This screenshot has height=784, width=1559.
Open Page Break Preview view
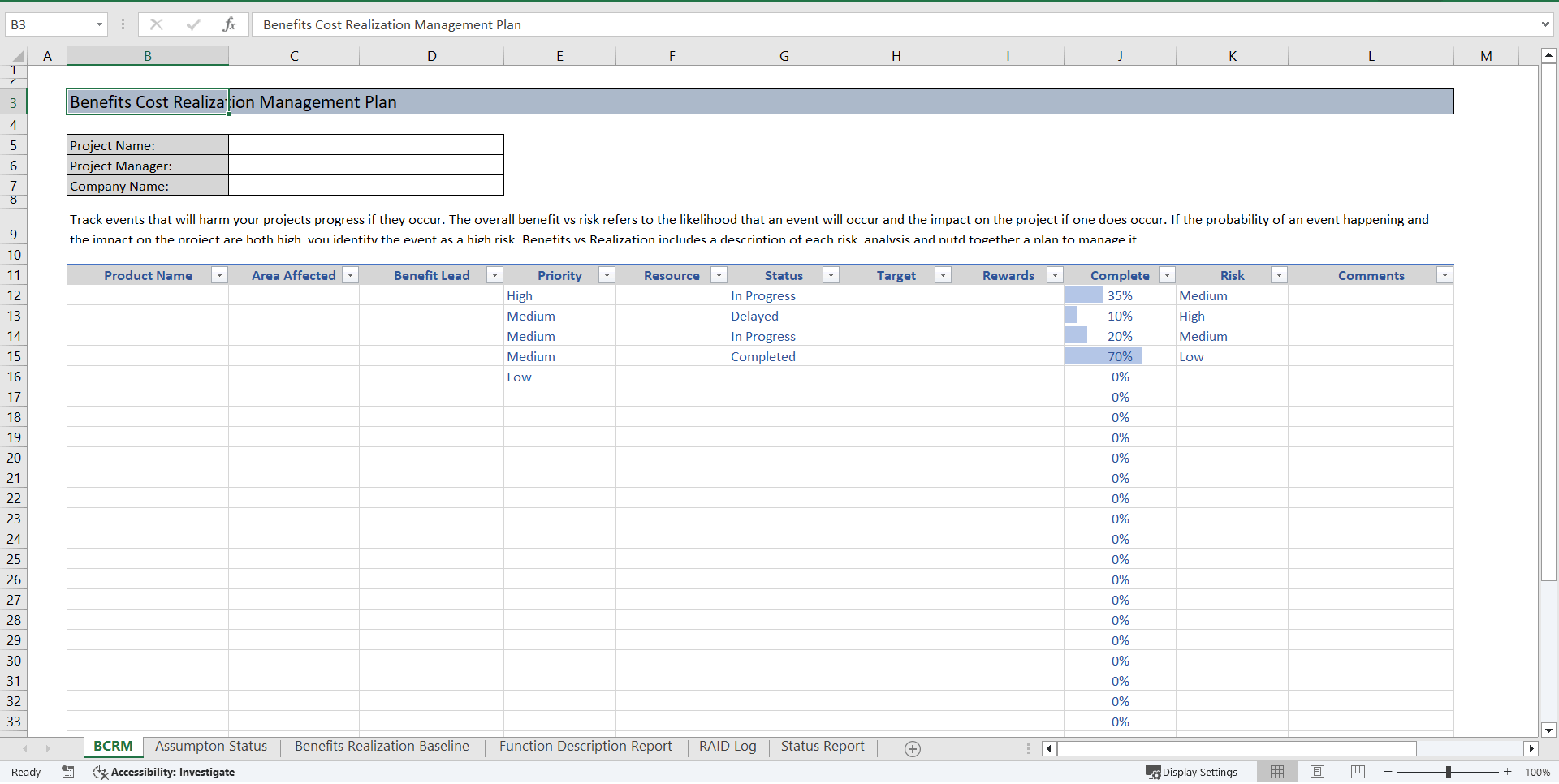point(1357,772)
